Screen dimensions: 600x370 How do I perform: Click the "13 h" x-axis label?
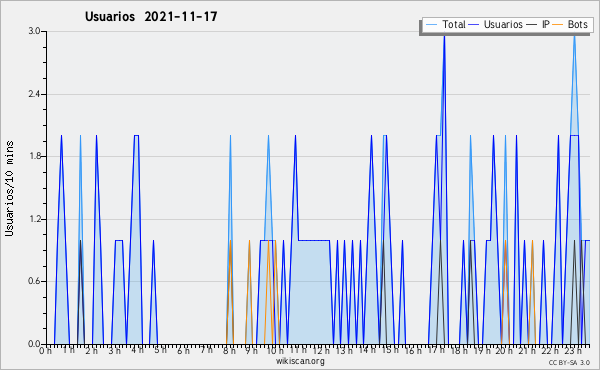pos(344,351)
